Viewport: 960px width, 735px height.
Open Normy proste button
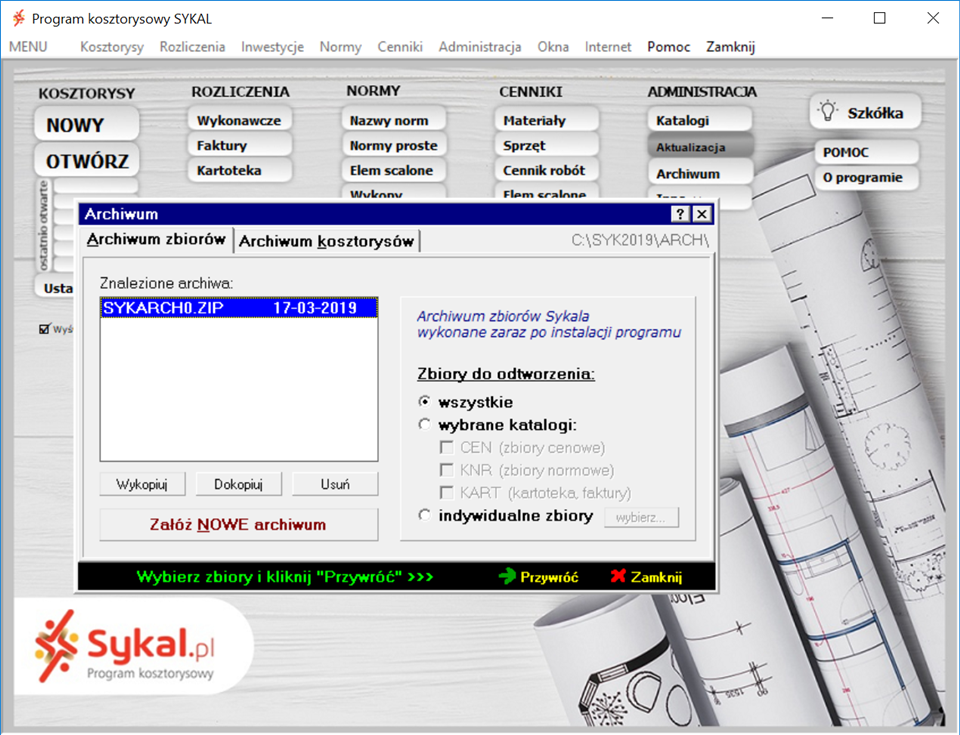(x=393, y=145)
